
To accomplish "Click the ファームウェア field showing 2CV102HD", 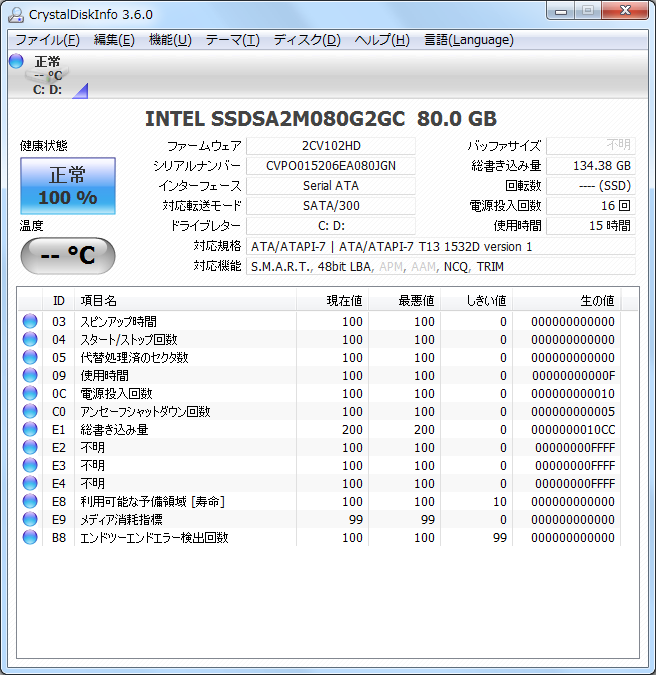I will click(330, 146).
